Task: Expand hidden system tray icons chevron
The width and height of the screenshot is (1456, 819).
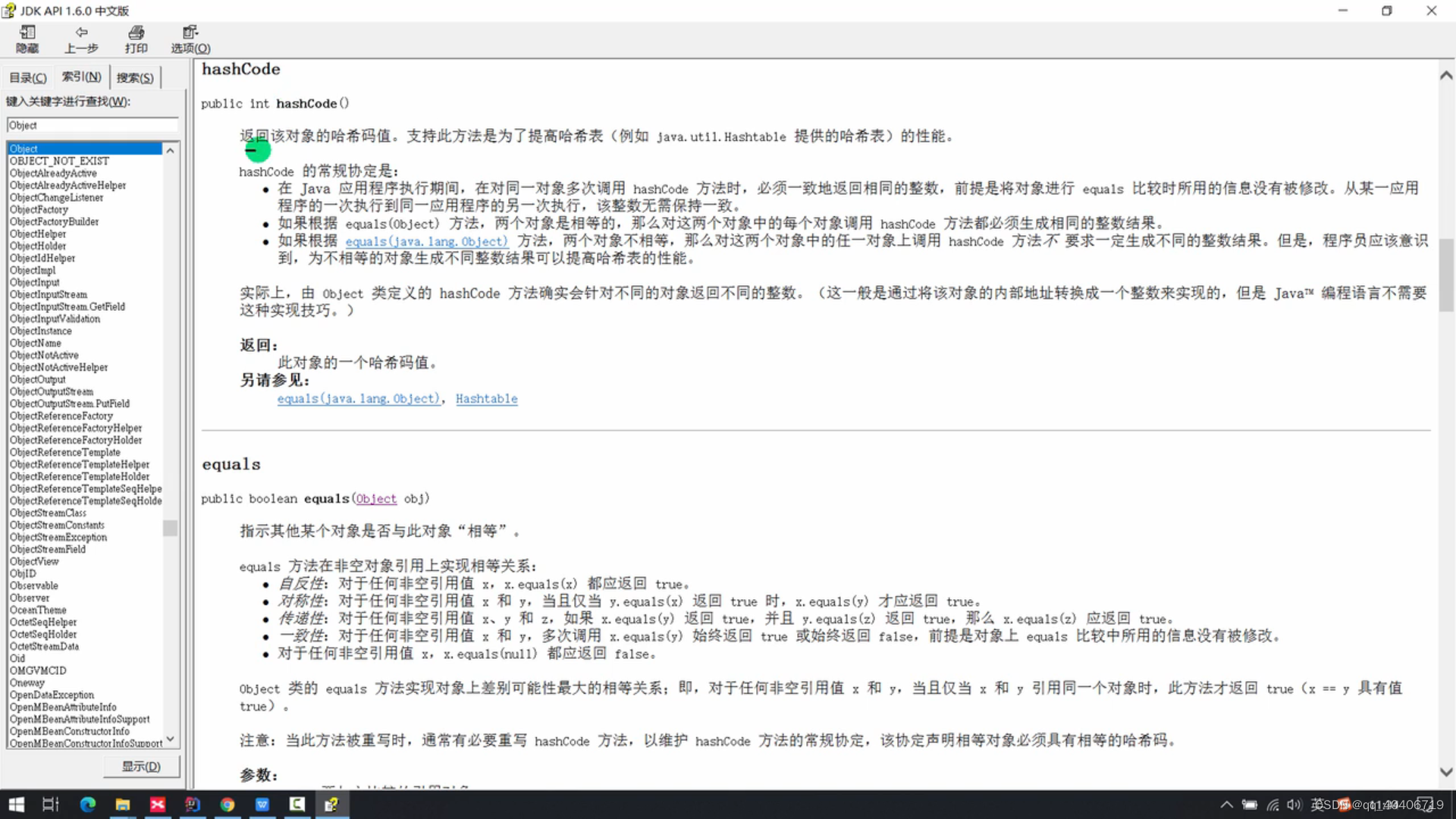Action: 1226,805
